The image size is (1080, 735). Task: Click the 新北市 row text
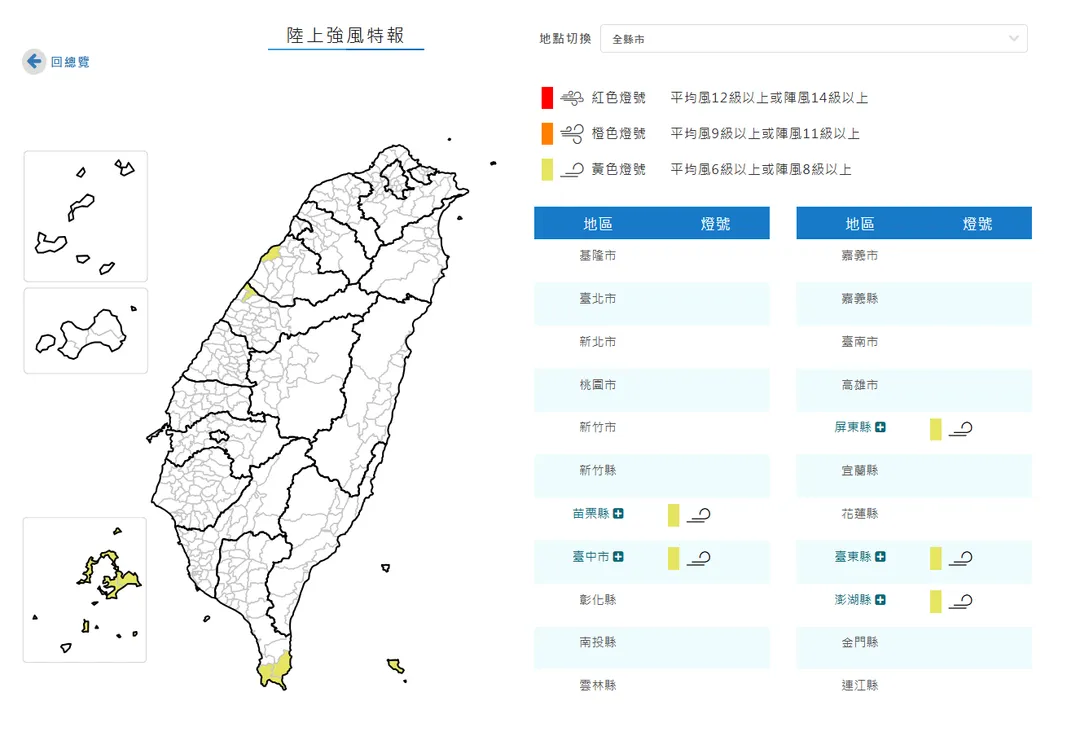click(x=598, y=342)
